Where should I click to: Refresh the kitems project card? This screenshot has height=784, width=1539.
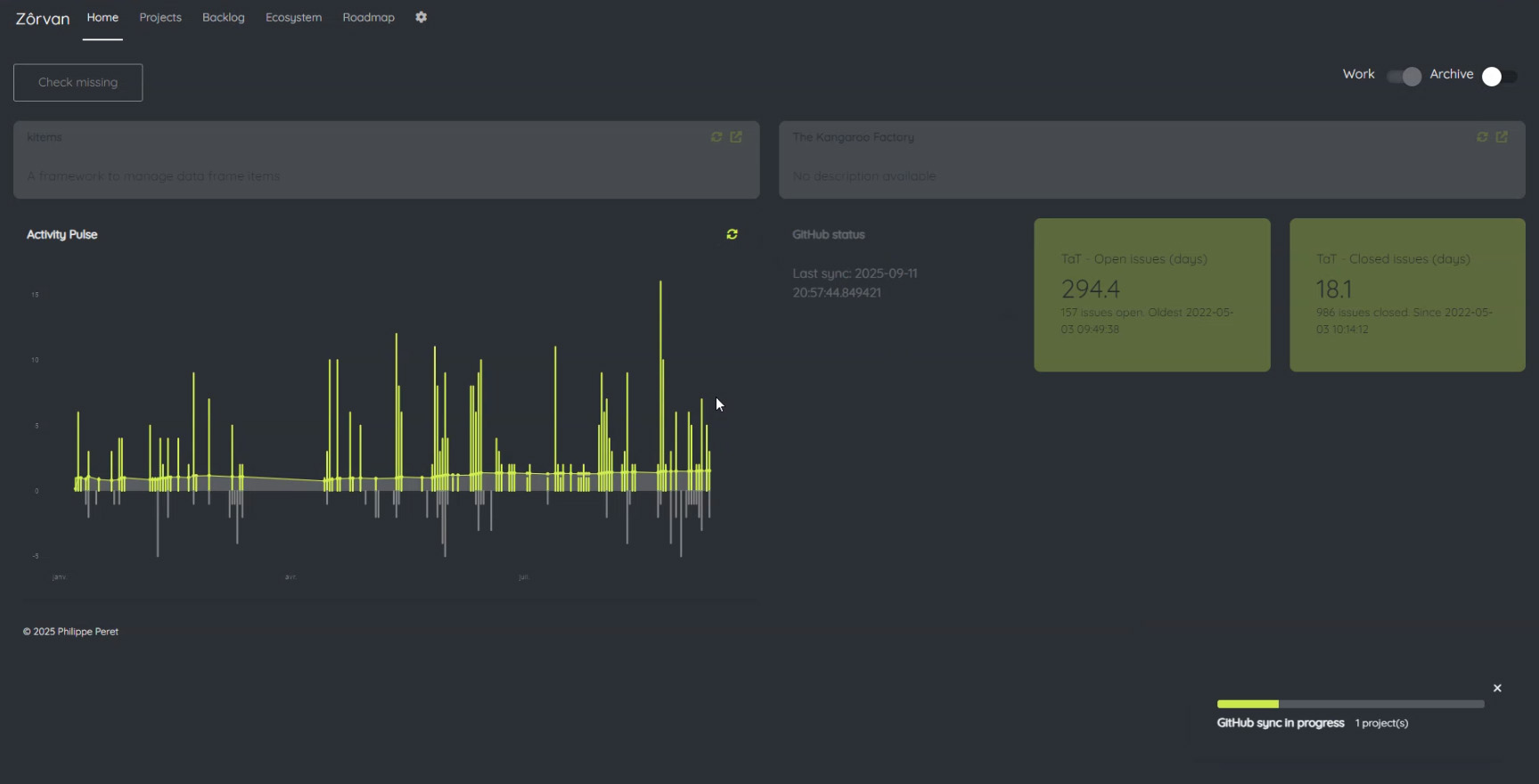(x=716, y=137)
